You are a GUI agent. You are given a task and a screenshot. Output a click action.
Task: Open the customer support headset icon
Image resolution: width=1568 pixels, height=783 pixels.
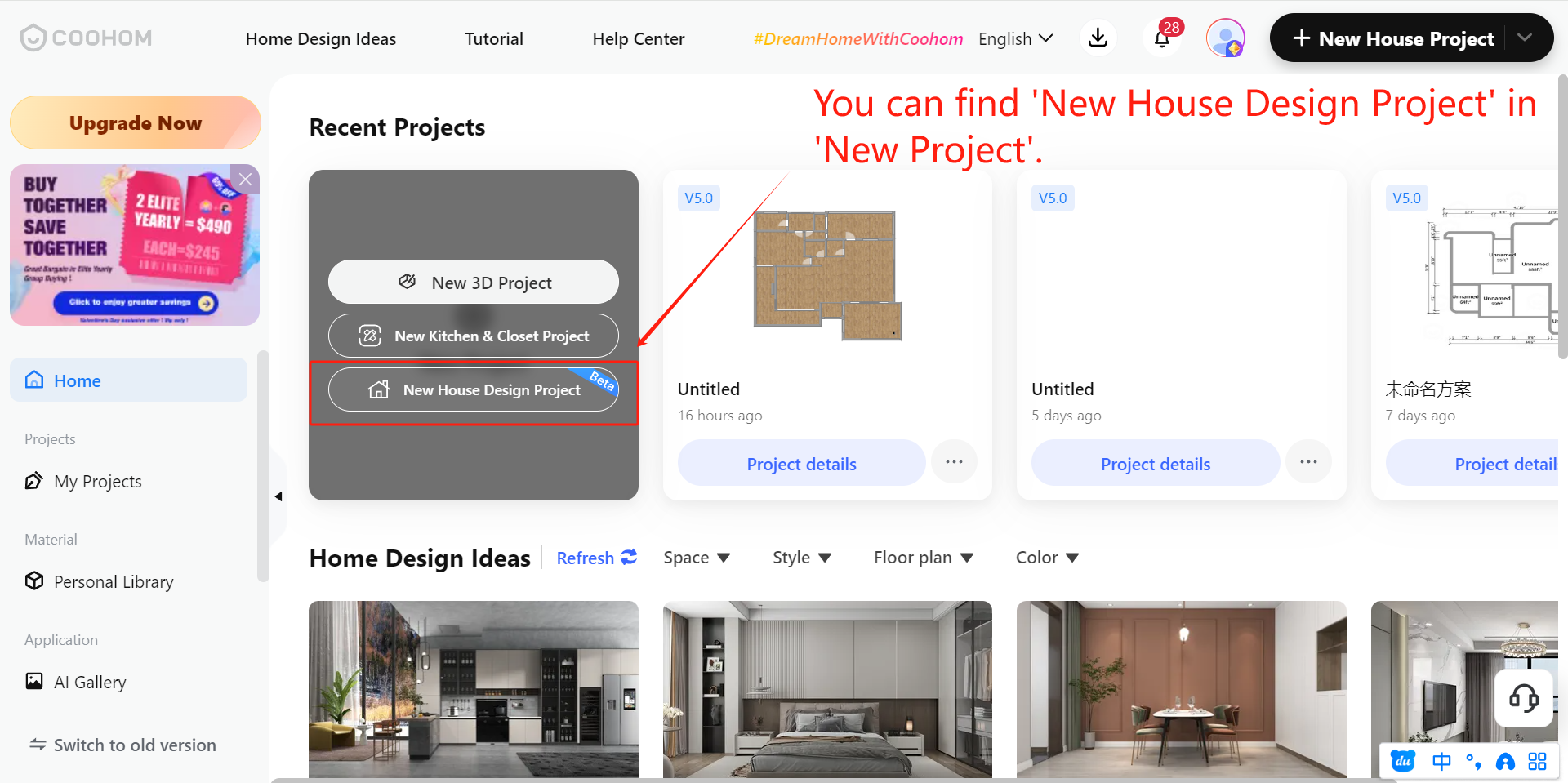pos(1523,698)
